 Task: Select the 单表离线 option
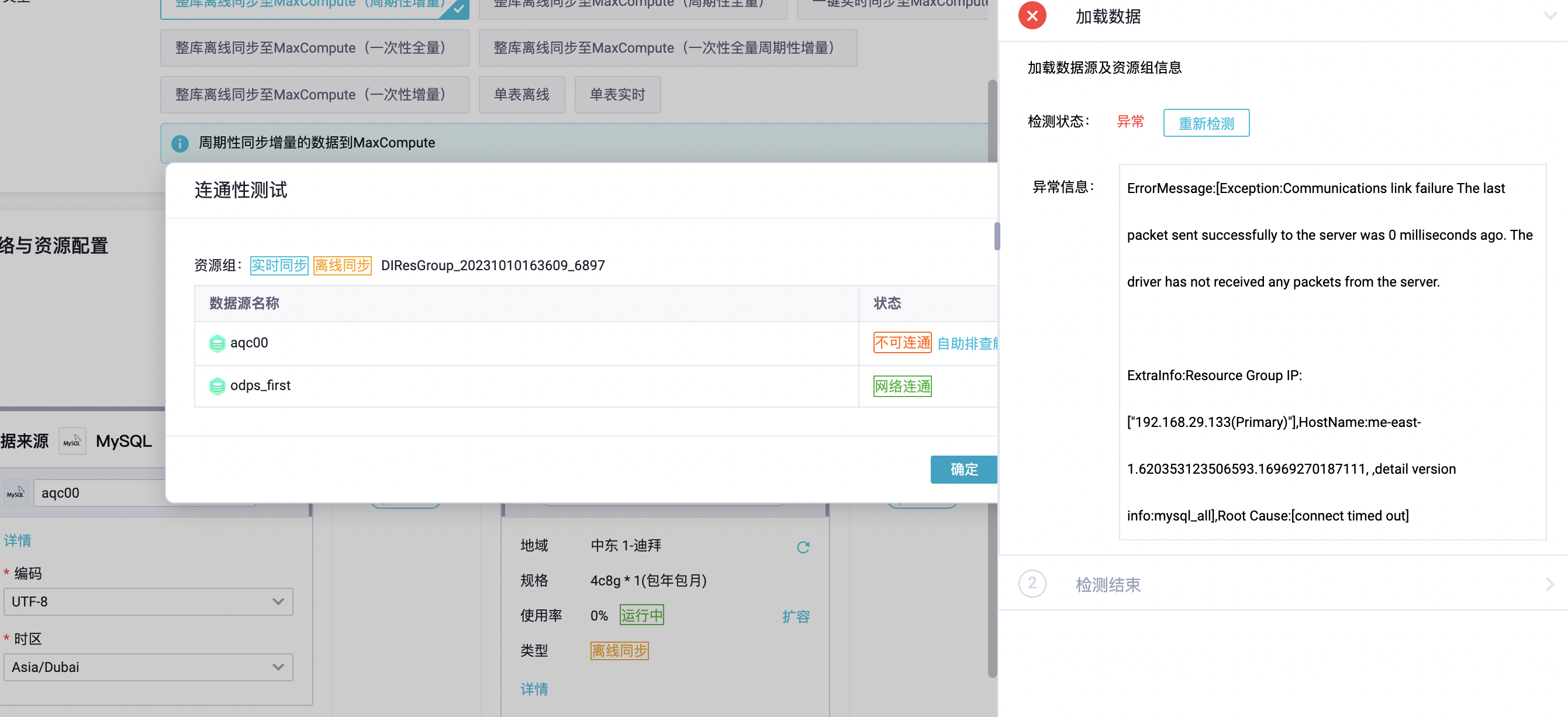click(x=521, y=94)
